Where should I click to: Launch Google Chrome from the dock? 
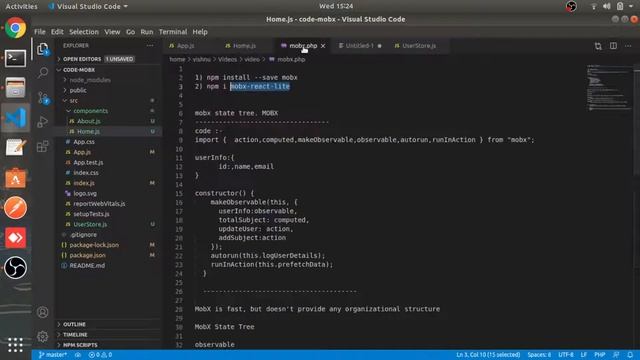[16, 28]
